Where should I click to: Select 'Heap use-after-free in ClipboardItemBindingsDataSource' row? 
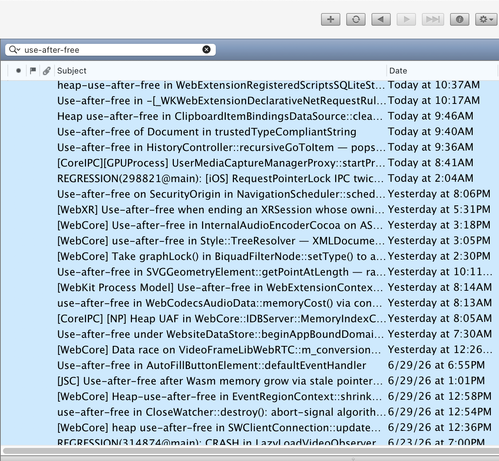coord(249,116)
